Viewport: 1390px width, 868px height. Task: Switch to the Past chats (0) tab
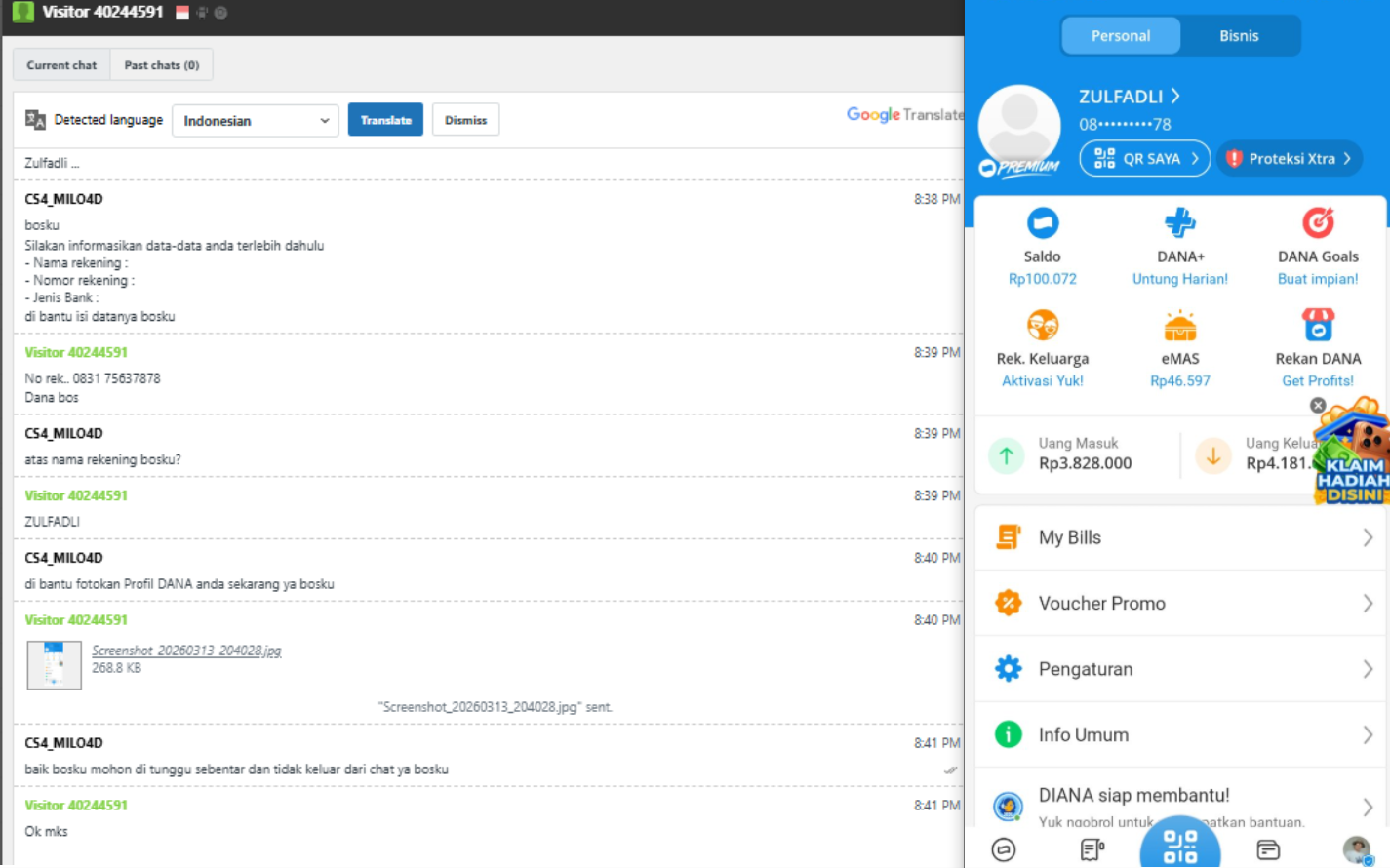pyautogui.click(x=162, y=65)
